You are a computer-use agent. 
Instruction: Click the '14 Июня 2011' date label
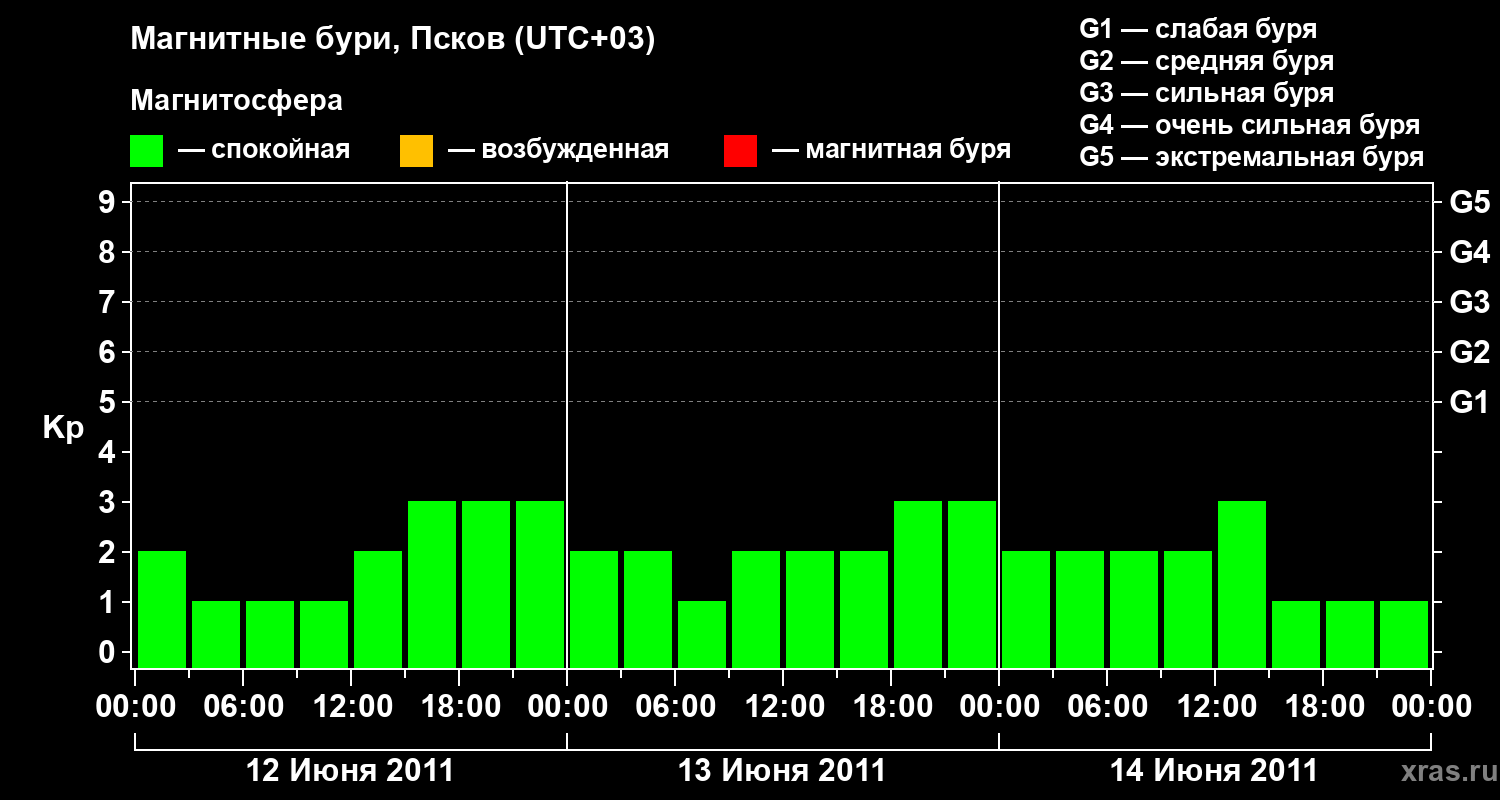[x=1214, y=771]
